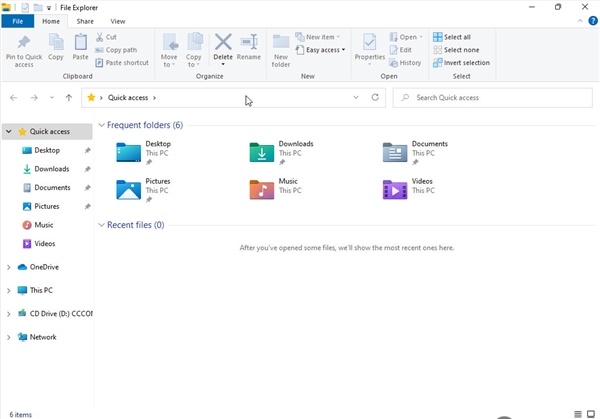
Task: Click Paste shortcut in ribbon
Action: (122, 62)
